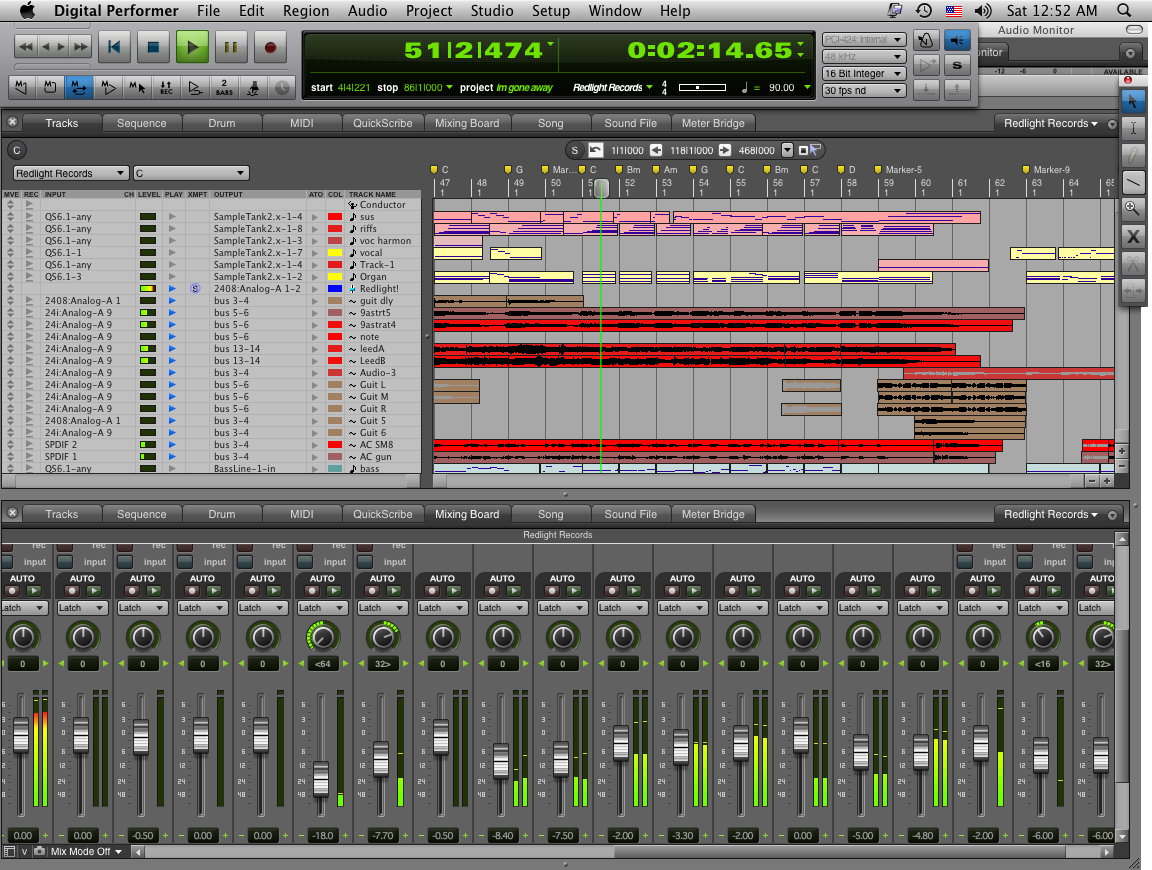Select the Reshape line tool
The height and width of the screenshot is (870, 1152).
[1133, 181]
